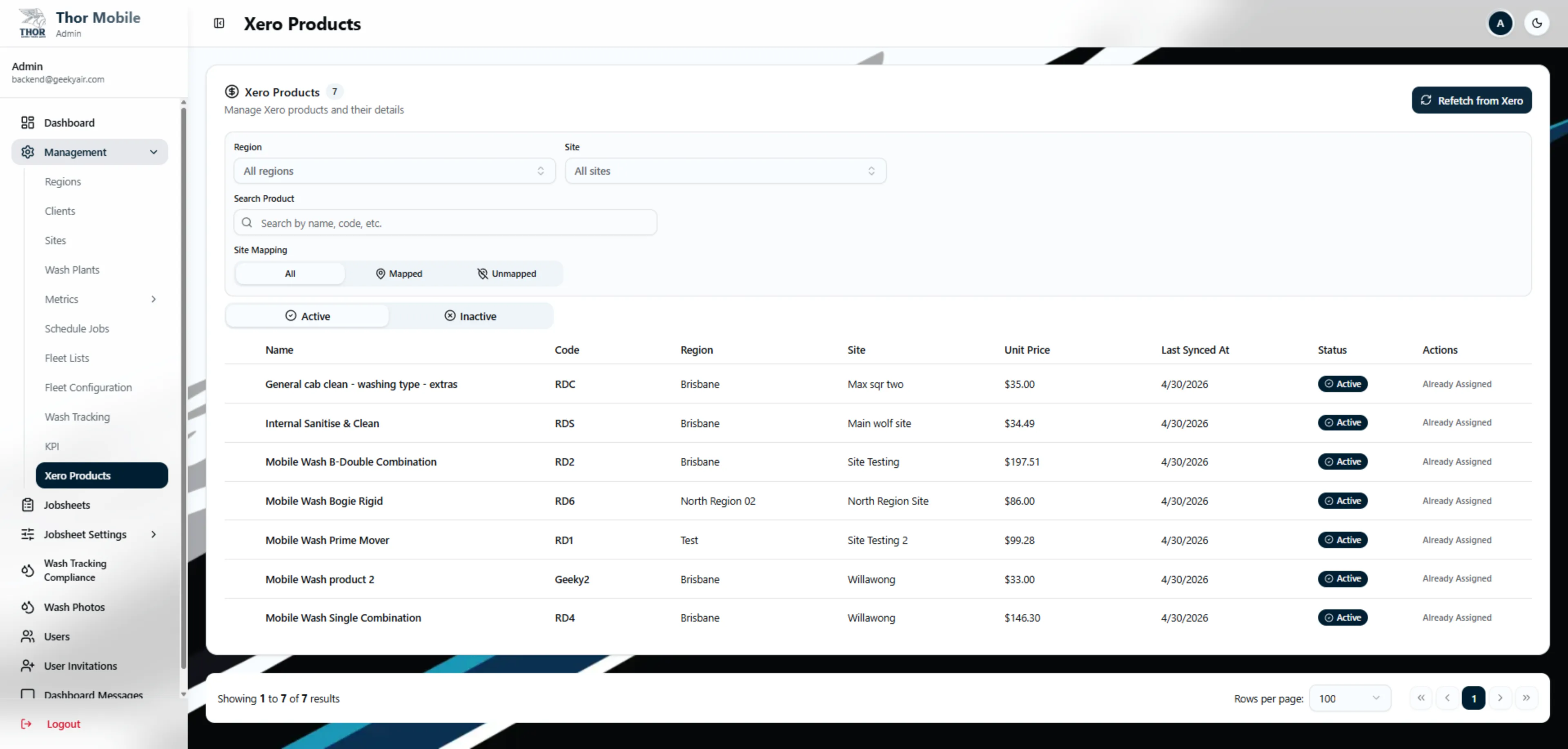Go to previous page chevron
Screen dimensions: 1568x749
click(x=1447, y=698)
